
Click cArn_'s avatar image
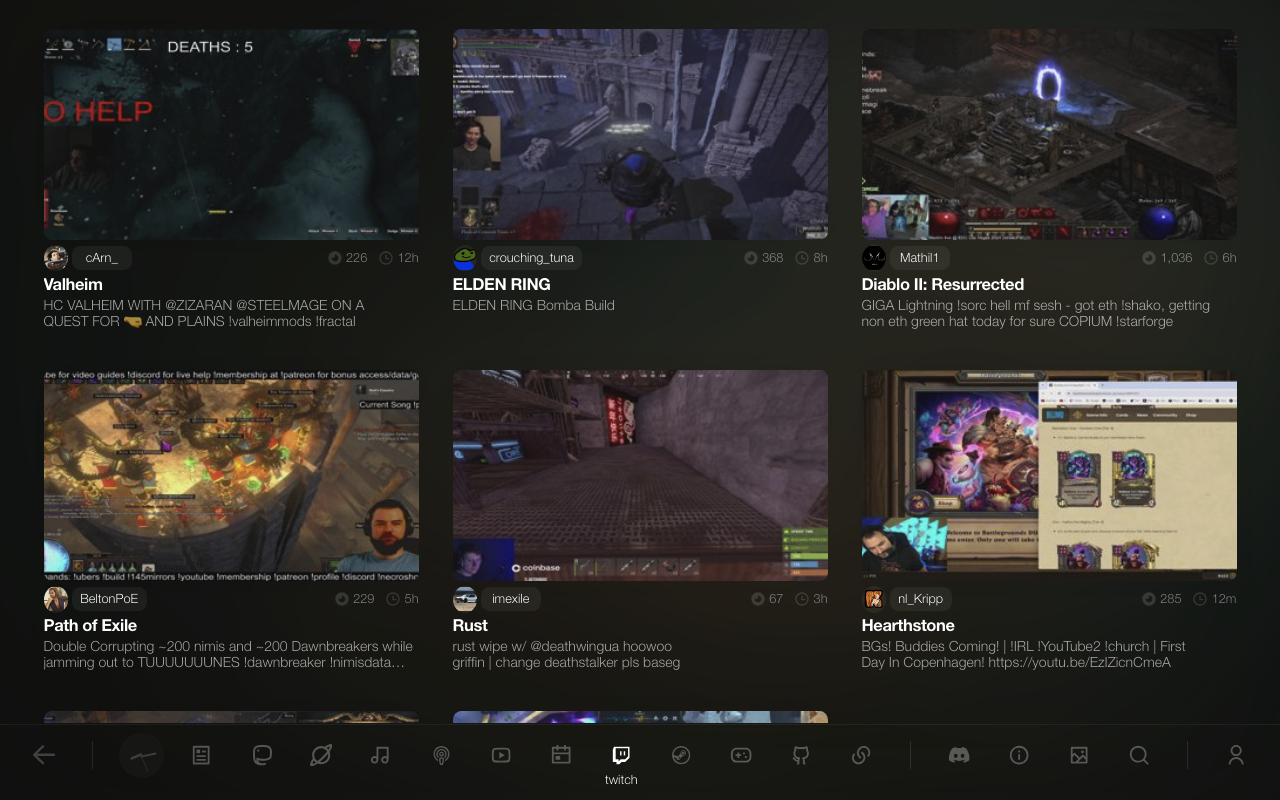[56, 258]
